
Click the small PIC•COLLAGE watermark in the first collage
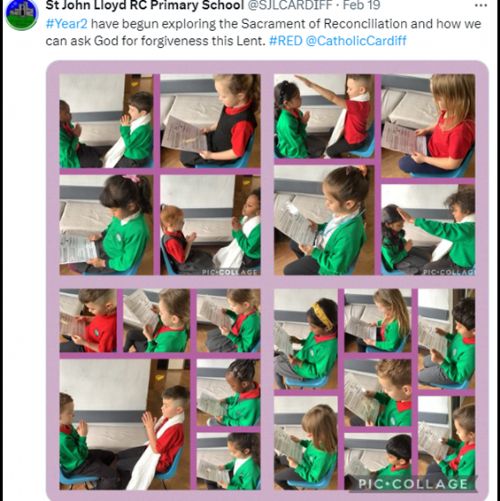[230, 272]
